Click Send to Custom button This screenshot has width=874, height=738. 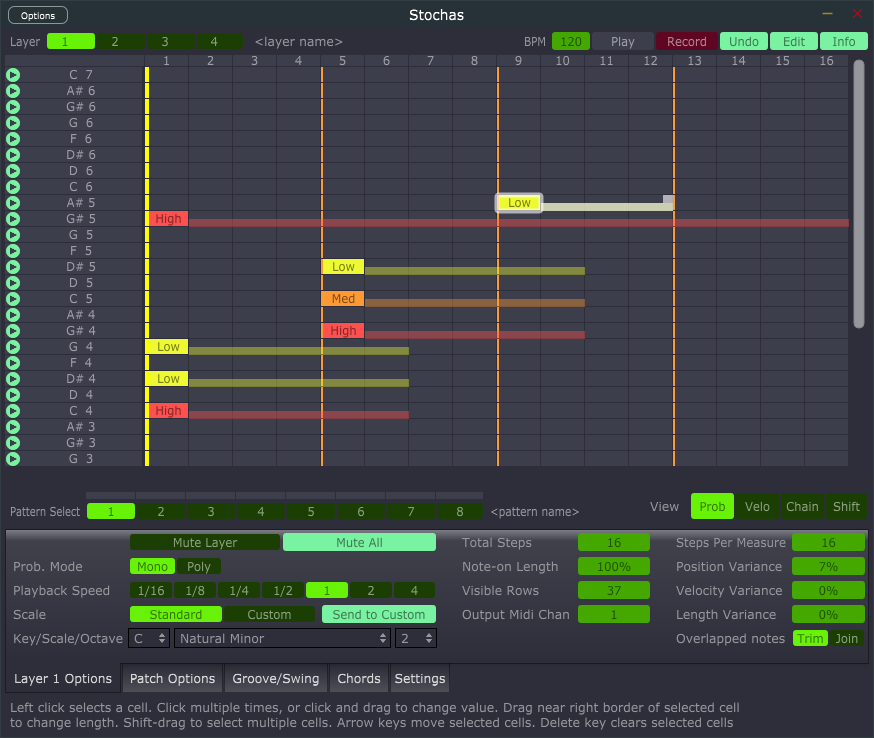click(378, 614)
